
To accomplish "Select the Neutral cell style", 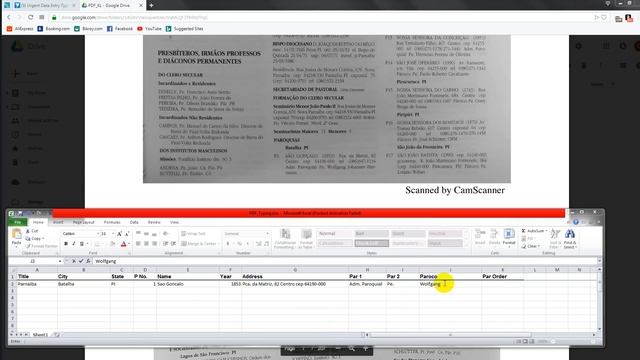I will coord(445,234).
